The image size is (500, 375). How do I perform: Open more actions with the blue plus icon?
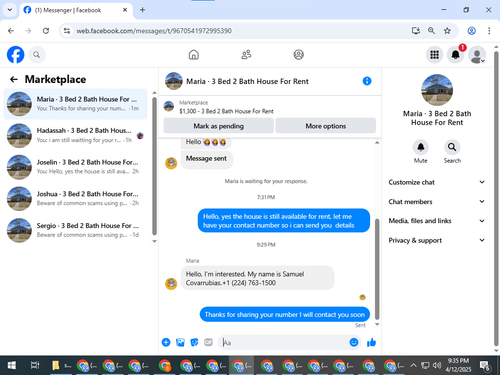point(166,342)
